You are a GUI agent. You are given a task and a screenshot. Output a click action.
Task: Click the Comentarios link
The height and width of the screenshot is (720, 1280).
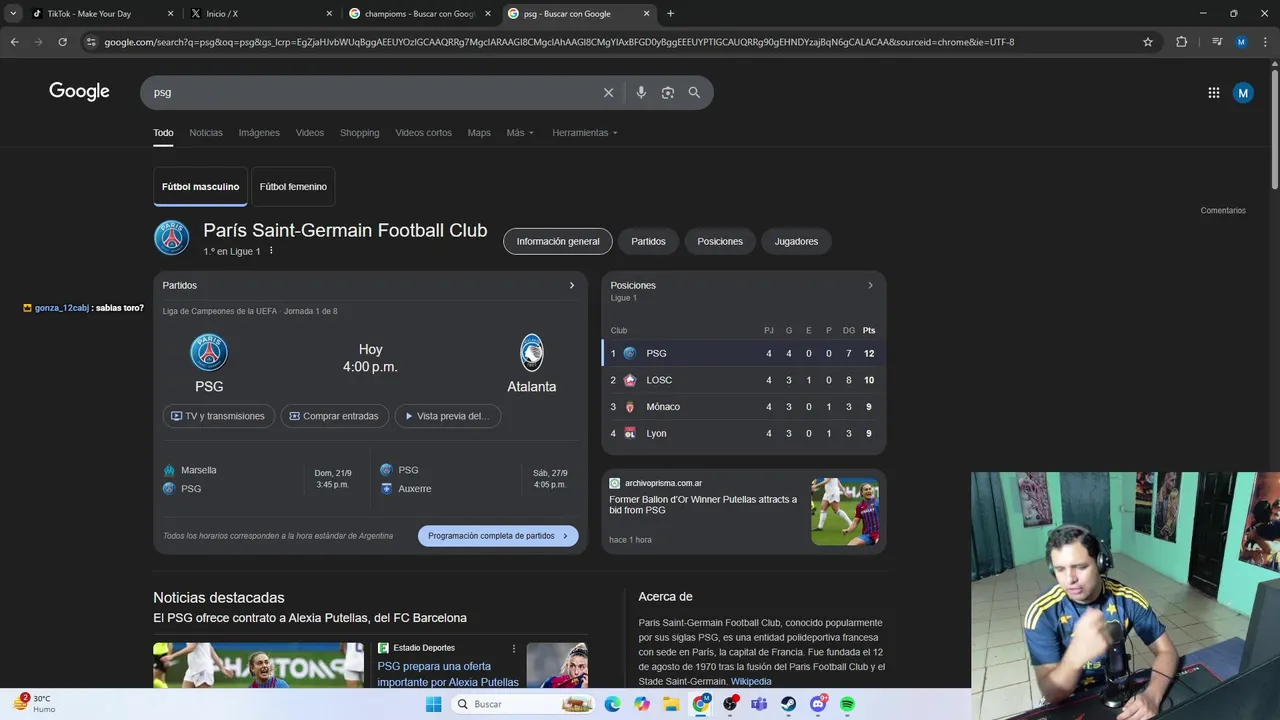[x=1223, y=210]
